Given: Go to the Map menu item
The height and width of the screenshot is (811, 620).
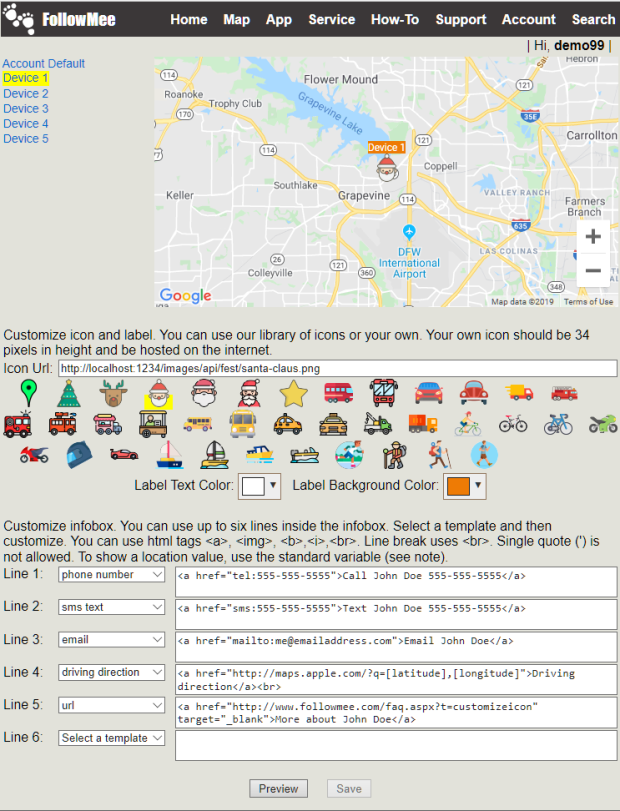Looking at the screenshot, I should point(237,20).
